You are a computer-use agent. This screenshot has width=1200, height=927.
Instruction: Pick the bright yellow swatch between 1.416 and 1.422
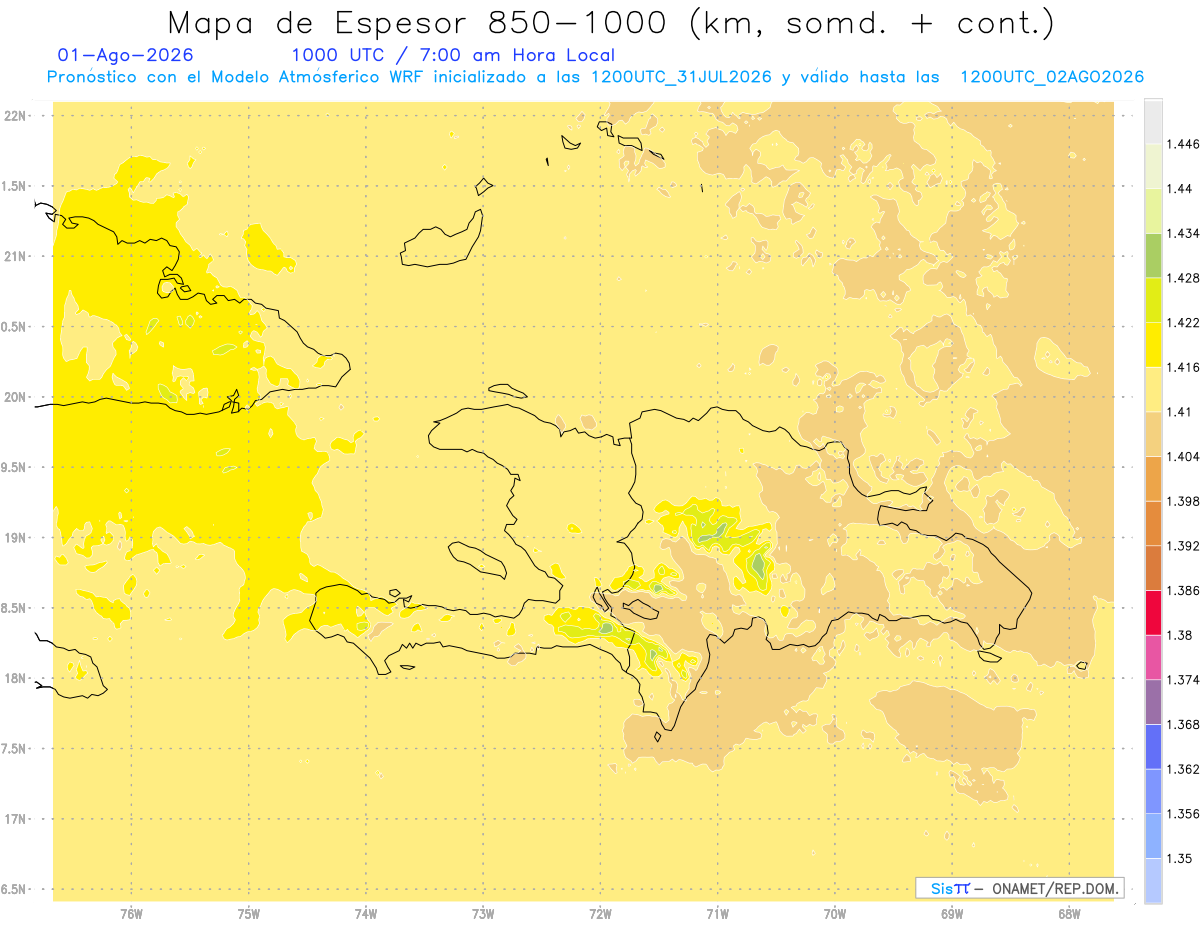click(1153, 344)
